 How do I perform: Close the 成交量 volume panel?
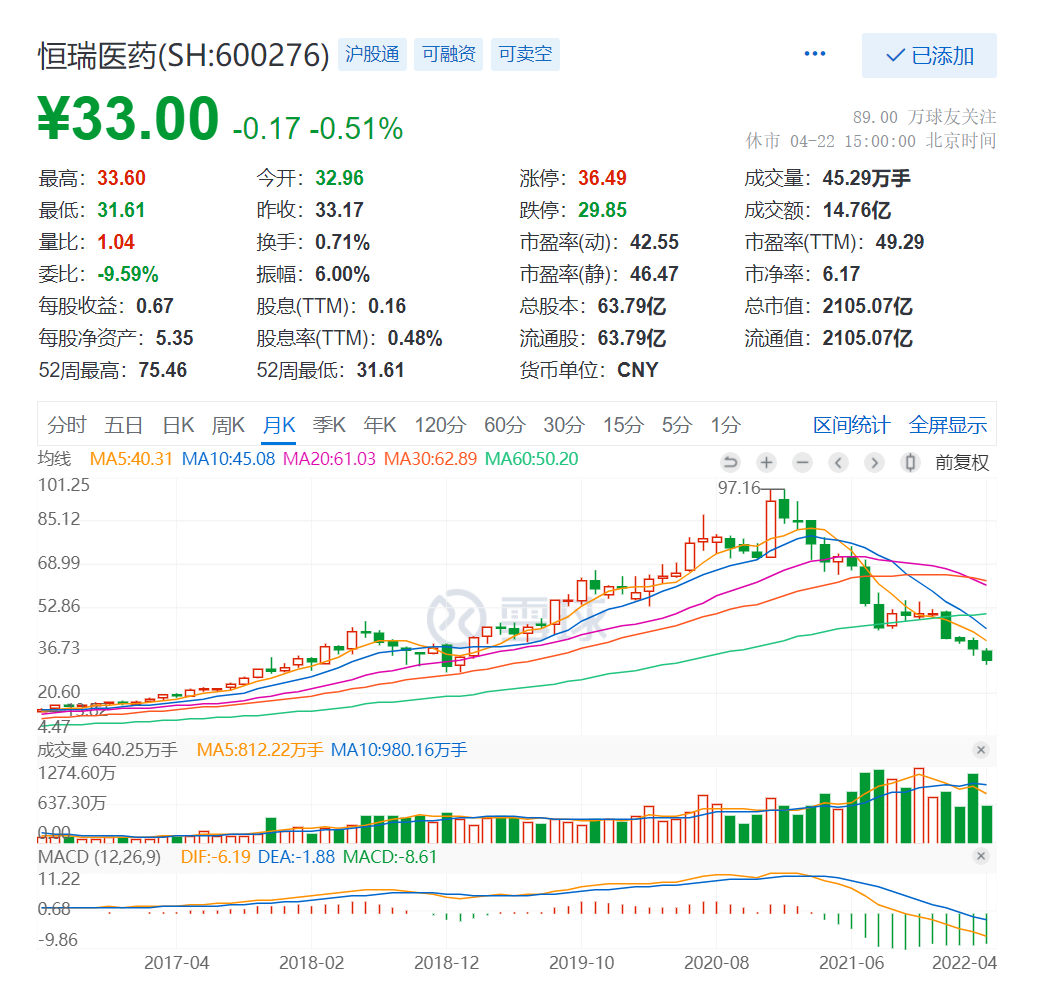click(x=981, y=749)
